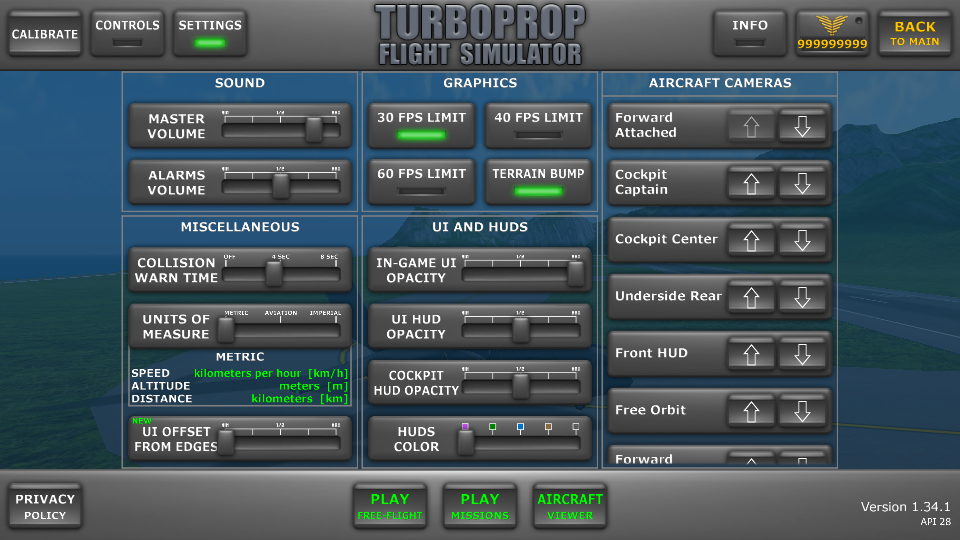Click the Front HUD camera label

tap(651, 353)
